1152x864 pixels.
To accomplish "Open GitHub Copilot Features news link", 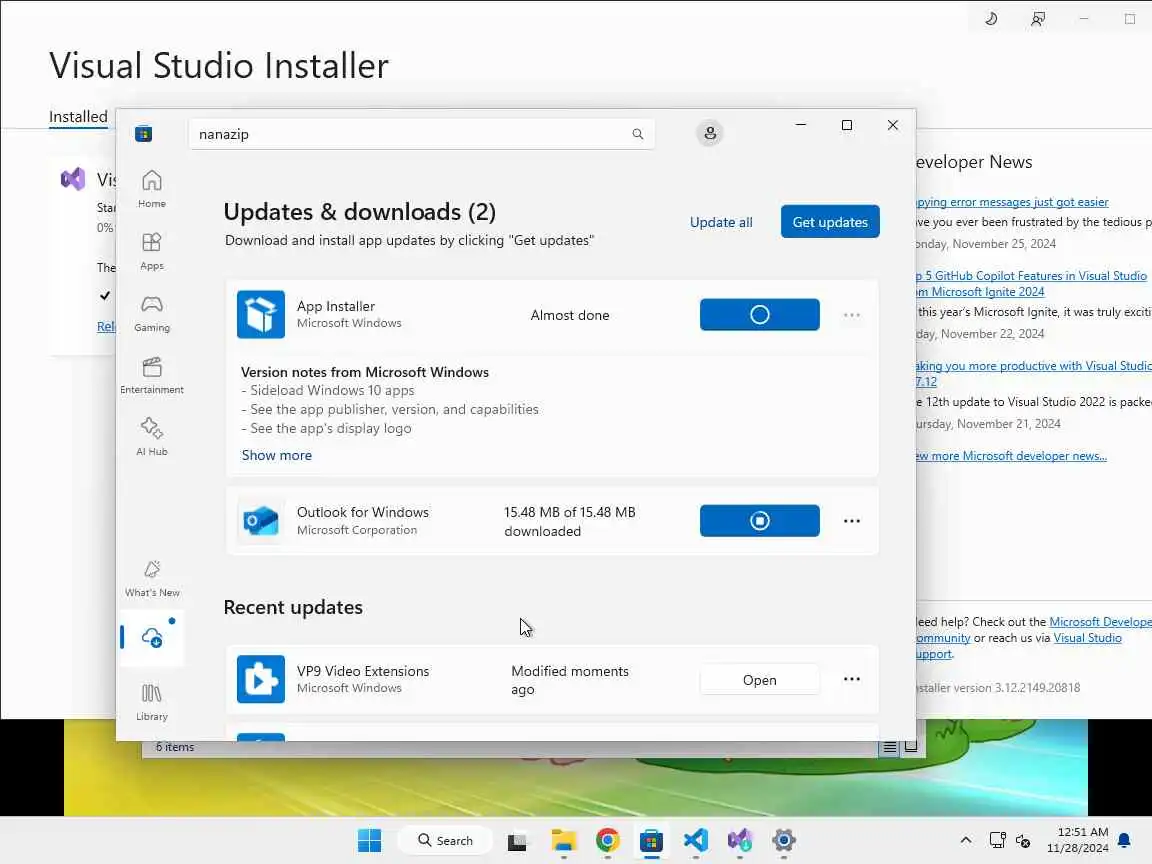I will click(1031, 284).
